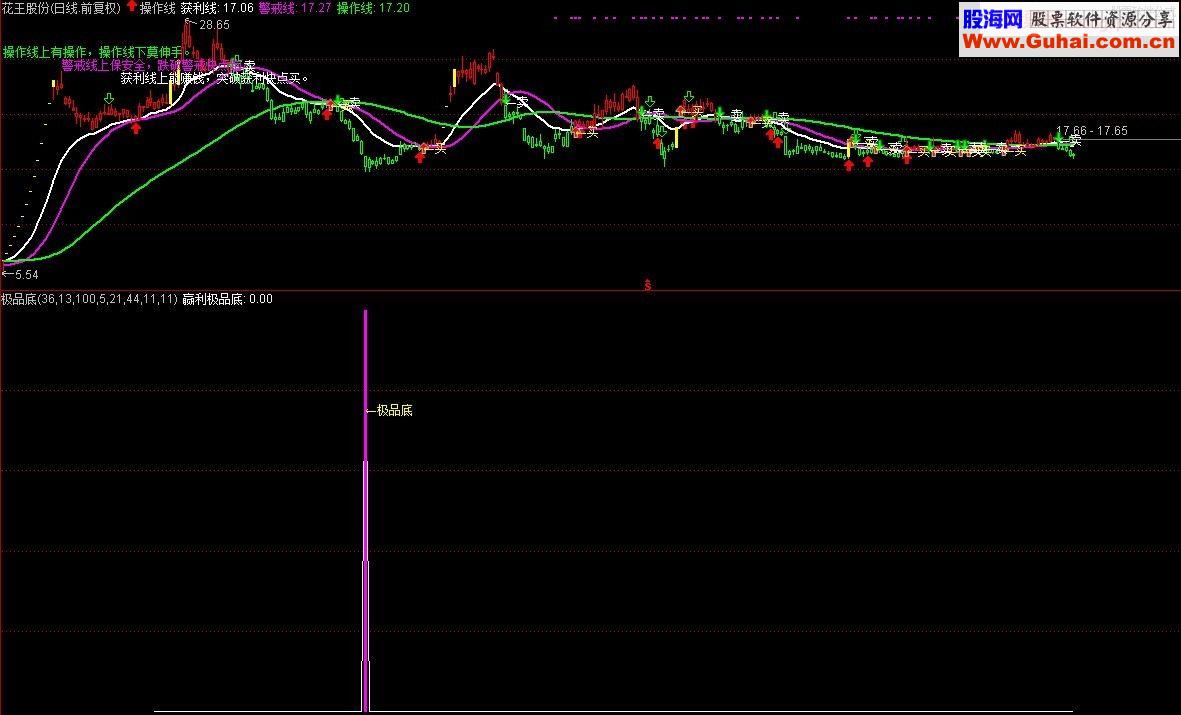Click the 28.65 high price label
The width and height of the screenshot is (1181, 715).
(214, 25)
